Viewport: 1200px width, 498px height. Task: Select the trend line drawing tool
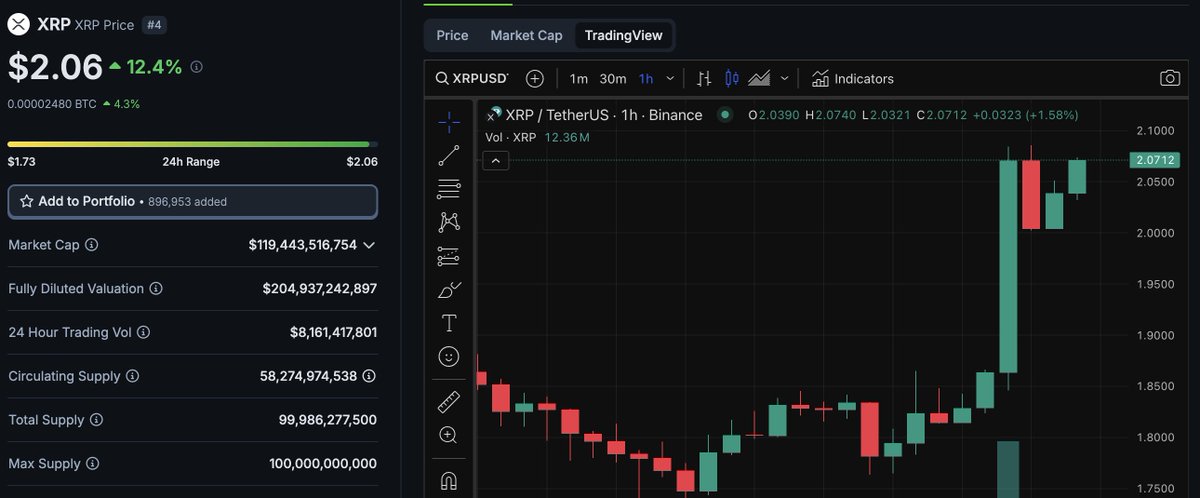tap(449, 155)
